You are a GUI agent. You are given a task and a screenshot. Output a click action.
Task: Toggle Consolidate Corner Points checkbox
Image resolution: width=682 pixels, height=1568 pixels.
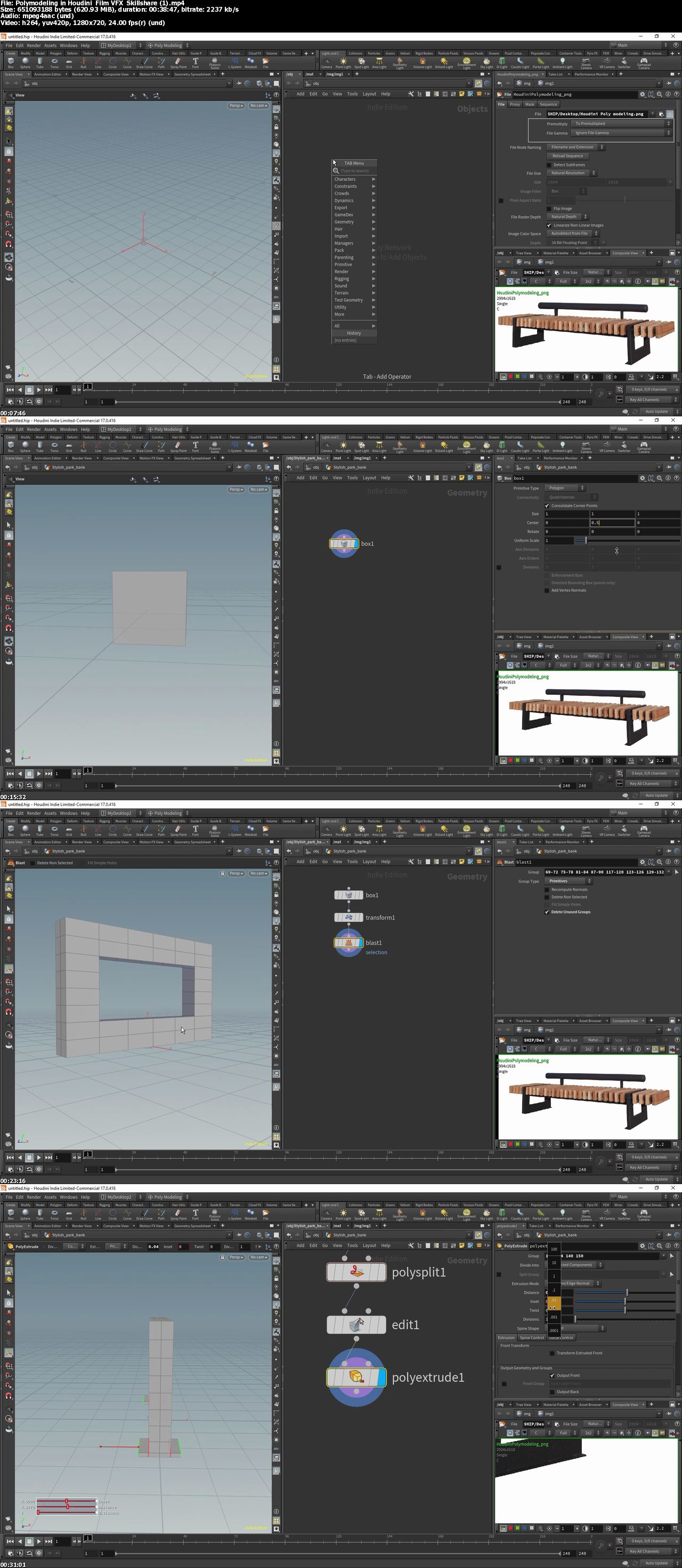click(x=547, y=506)
